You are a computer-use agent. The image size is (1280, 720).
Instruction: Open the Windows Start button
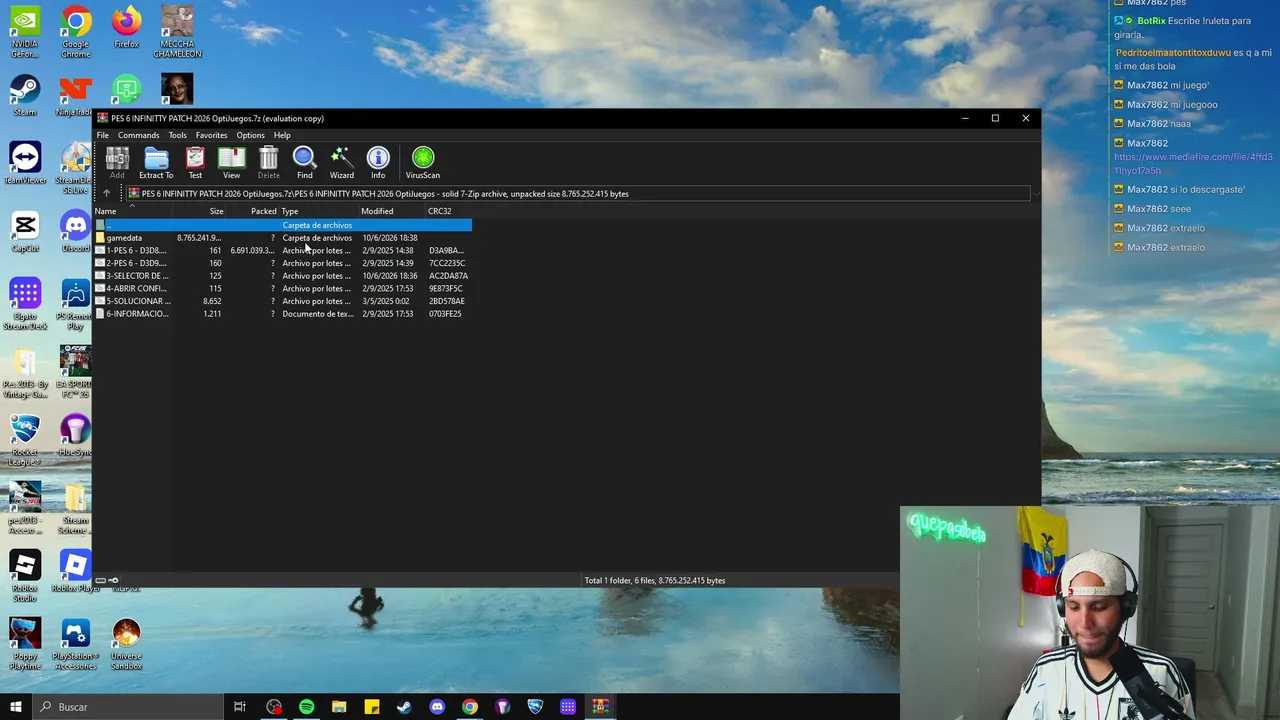(15, 707)
